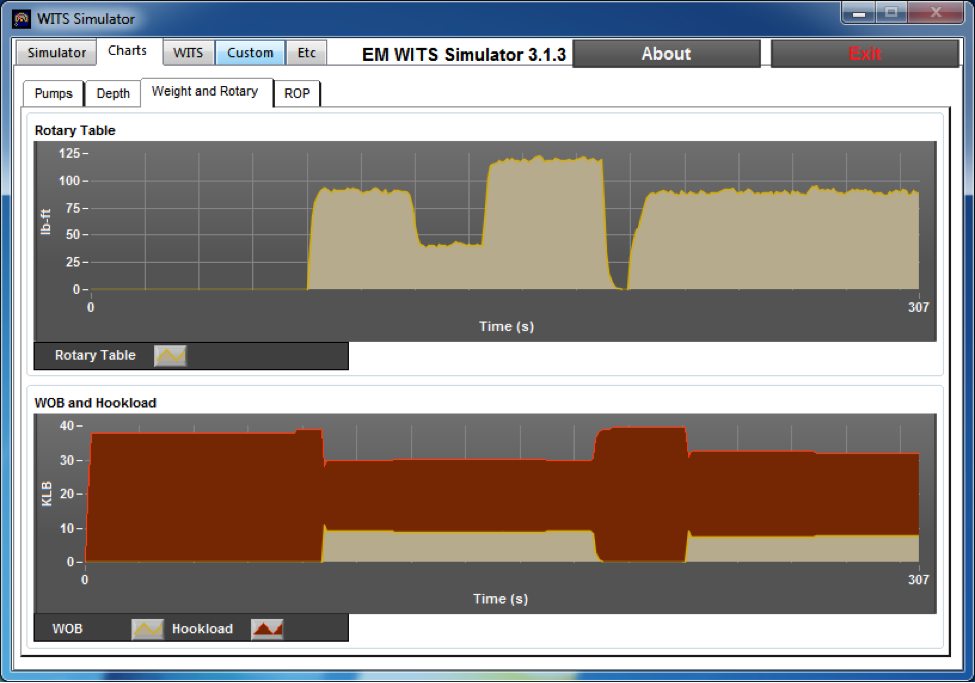Switch to the Custom tab
The height and width of the screenshot is (683, 975).
point(249,52)
